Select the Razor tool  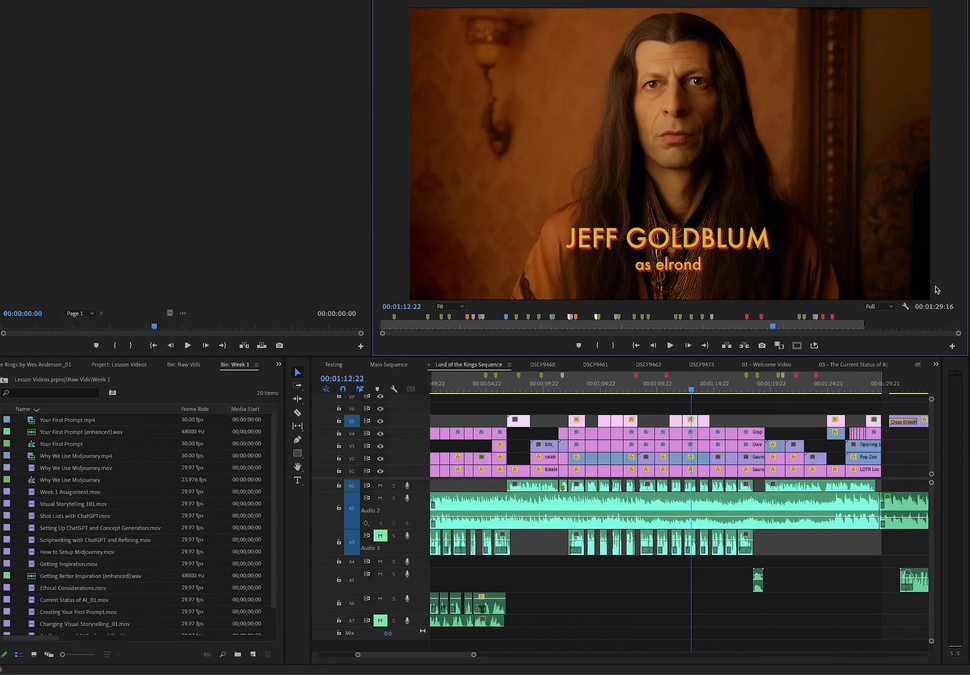298,413
